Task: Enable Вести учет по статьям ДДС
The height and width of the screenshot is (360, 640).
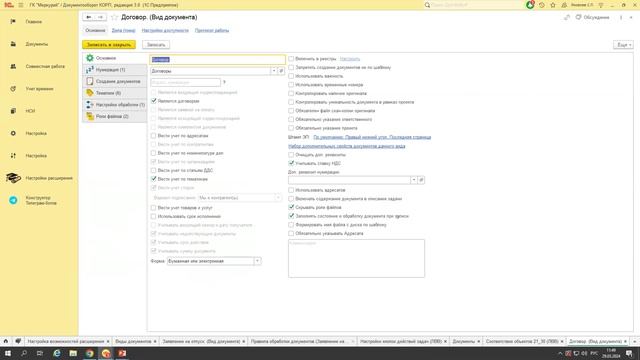Action: coord(154,170)
